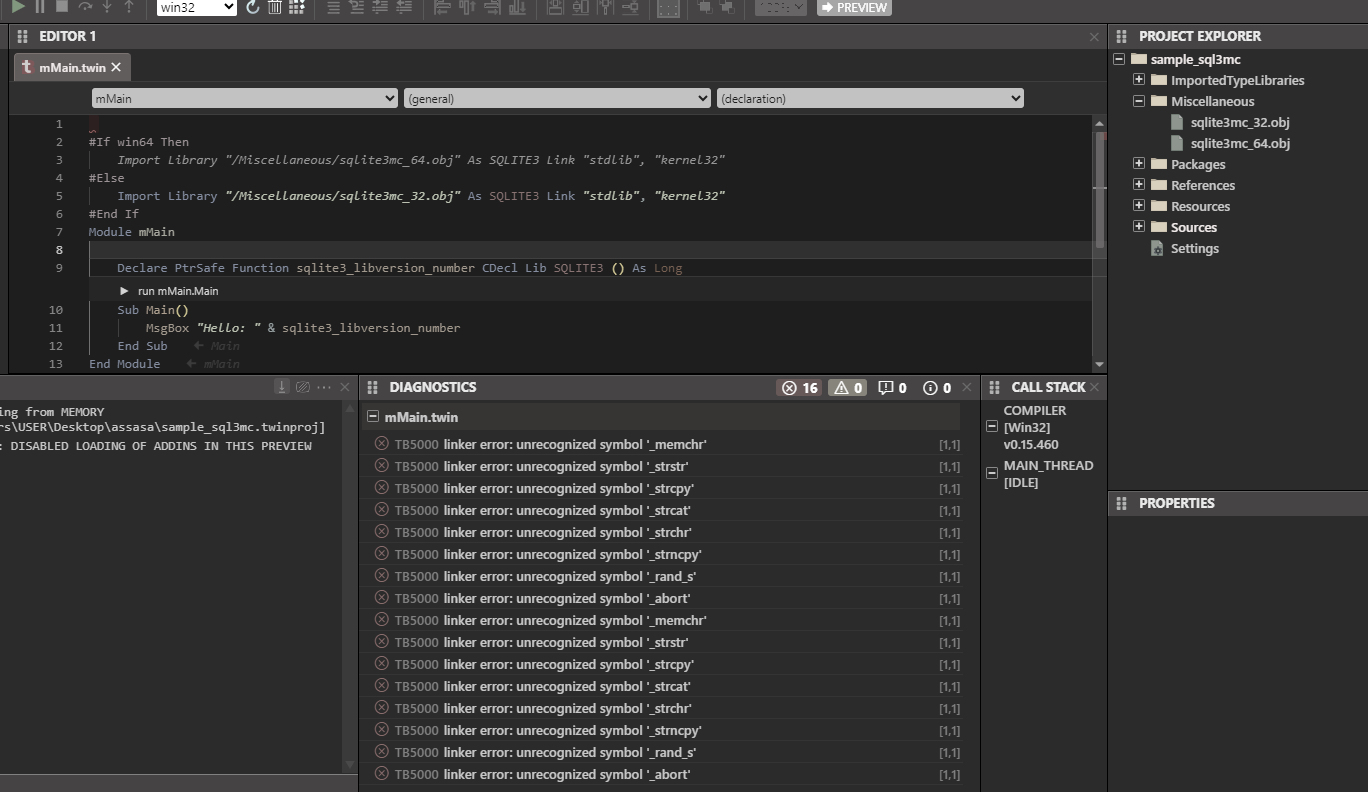This screenshot has width=1368, height=792.
Task: Click the 'run mMain.Main' code lens link
Action: click(177, 291)
